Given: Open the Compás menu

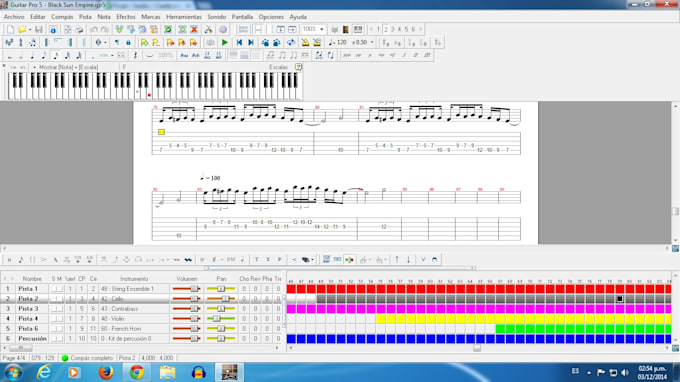Looking at the screenshot, I should [62, 17].
